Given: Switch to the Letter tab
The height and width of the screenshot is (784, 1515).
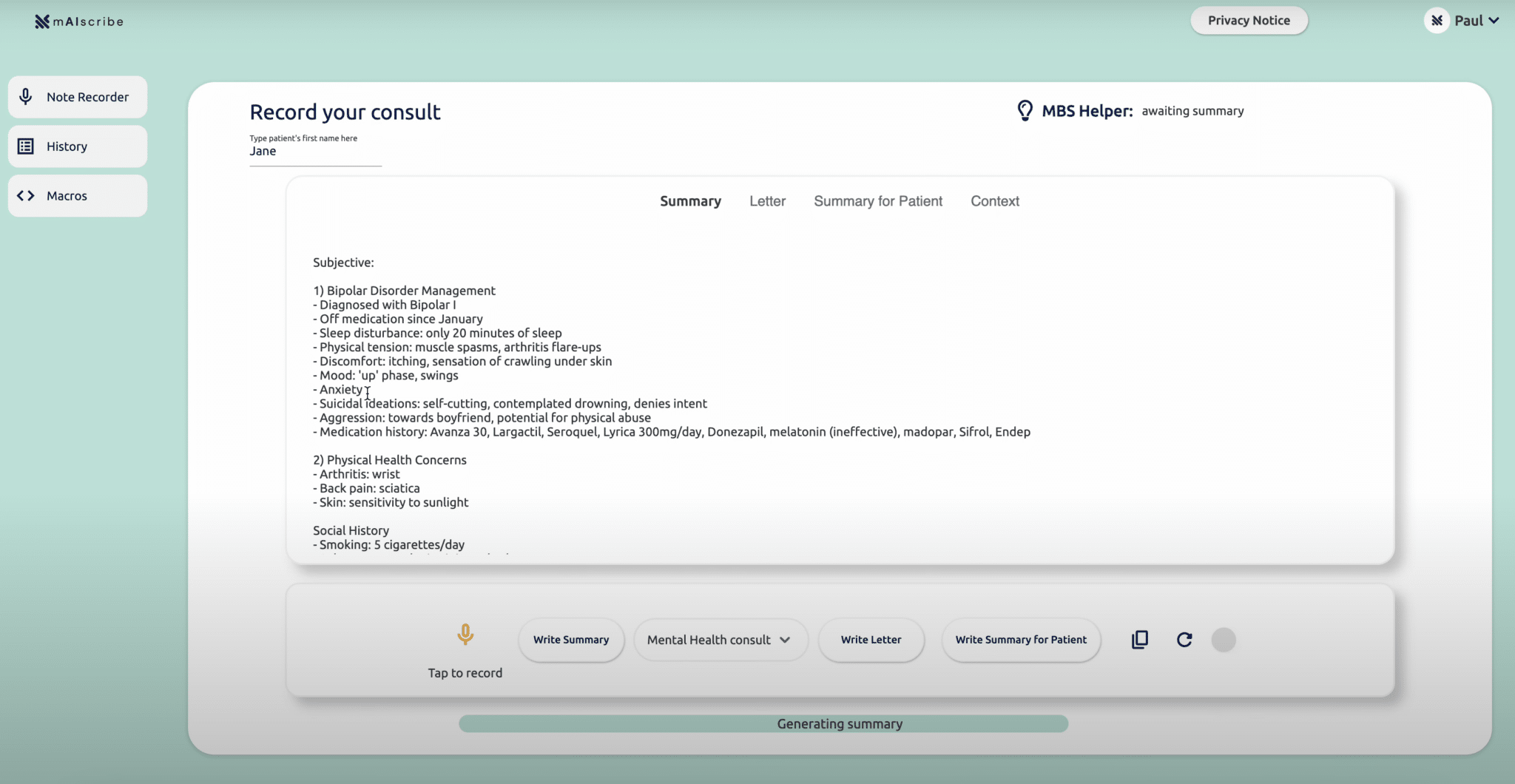Looking at the screenshot, I should [x=767, y=200].
